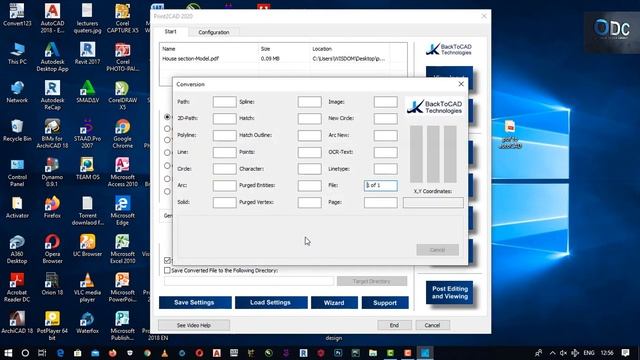The height and width of the screenshot is (360, 640).
Task: Click the X,Y Coordinates field
Action: 433,202
